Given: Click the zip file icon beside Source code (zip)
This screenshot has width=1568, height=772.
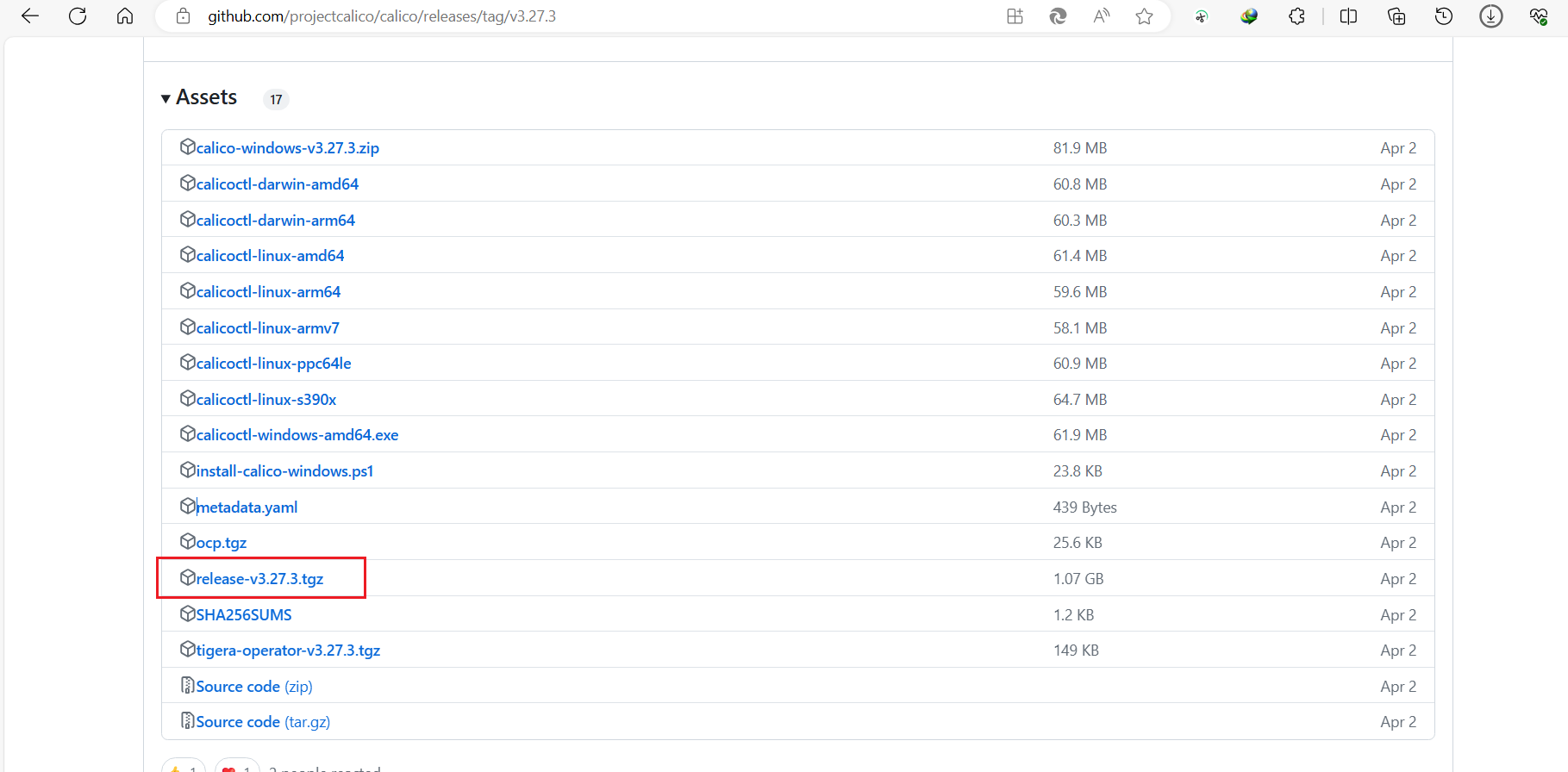Looking at the screenshot, I should tap(187, 685).
